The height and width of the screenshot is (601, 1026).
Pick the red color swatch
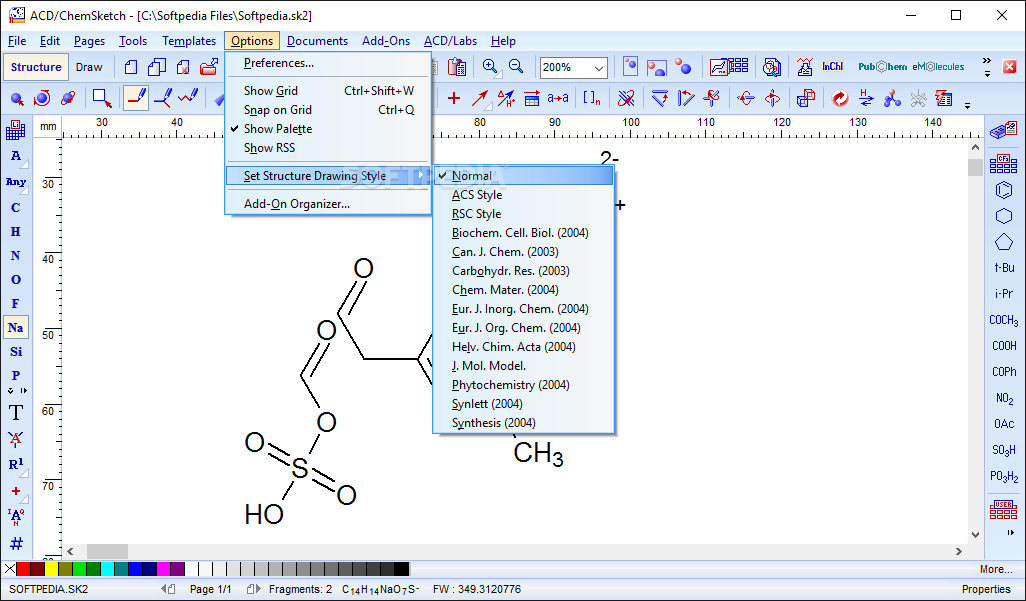pos(24,569)
